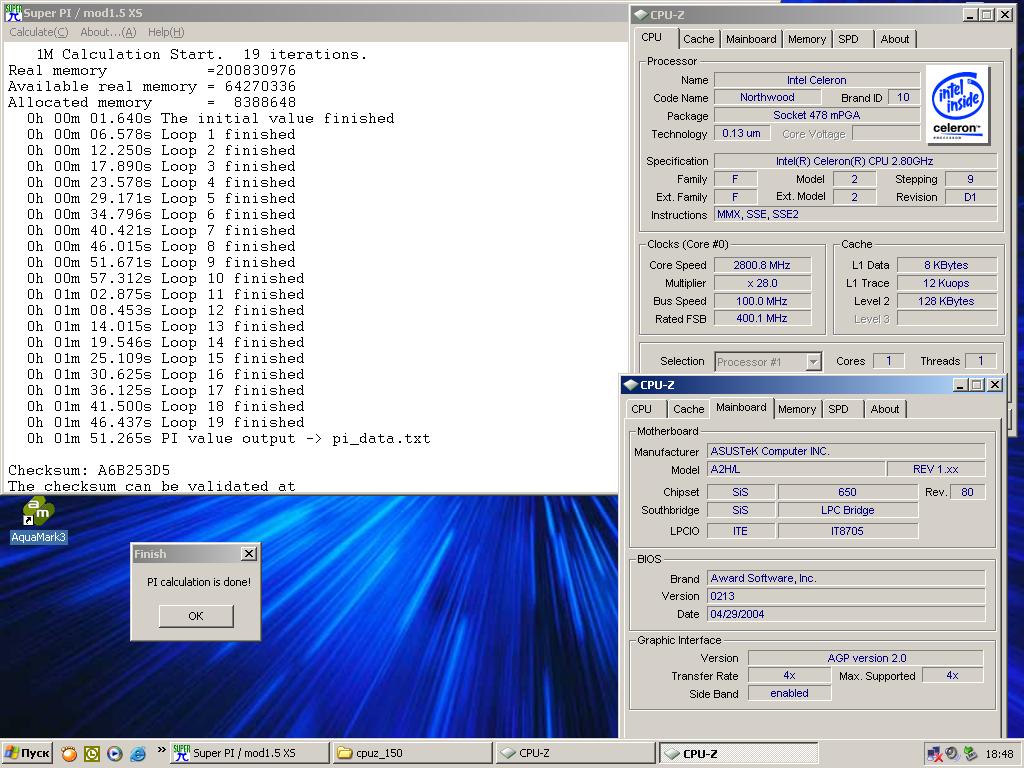The width and height of the screenshot is (1024, 768).
Task: Select the Mainboard tab in the lower CPU-Z window
Action: (741, 408)
